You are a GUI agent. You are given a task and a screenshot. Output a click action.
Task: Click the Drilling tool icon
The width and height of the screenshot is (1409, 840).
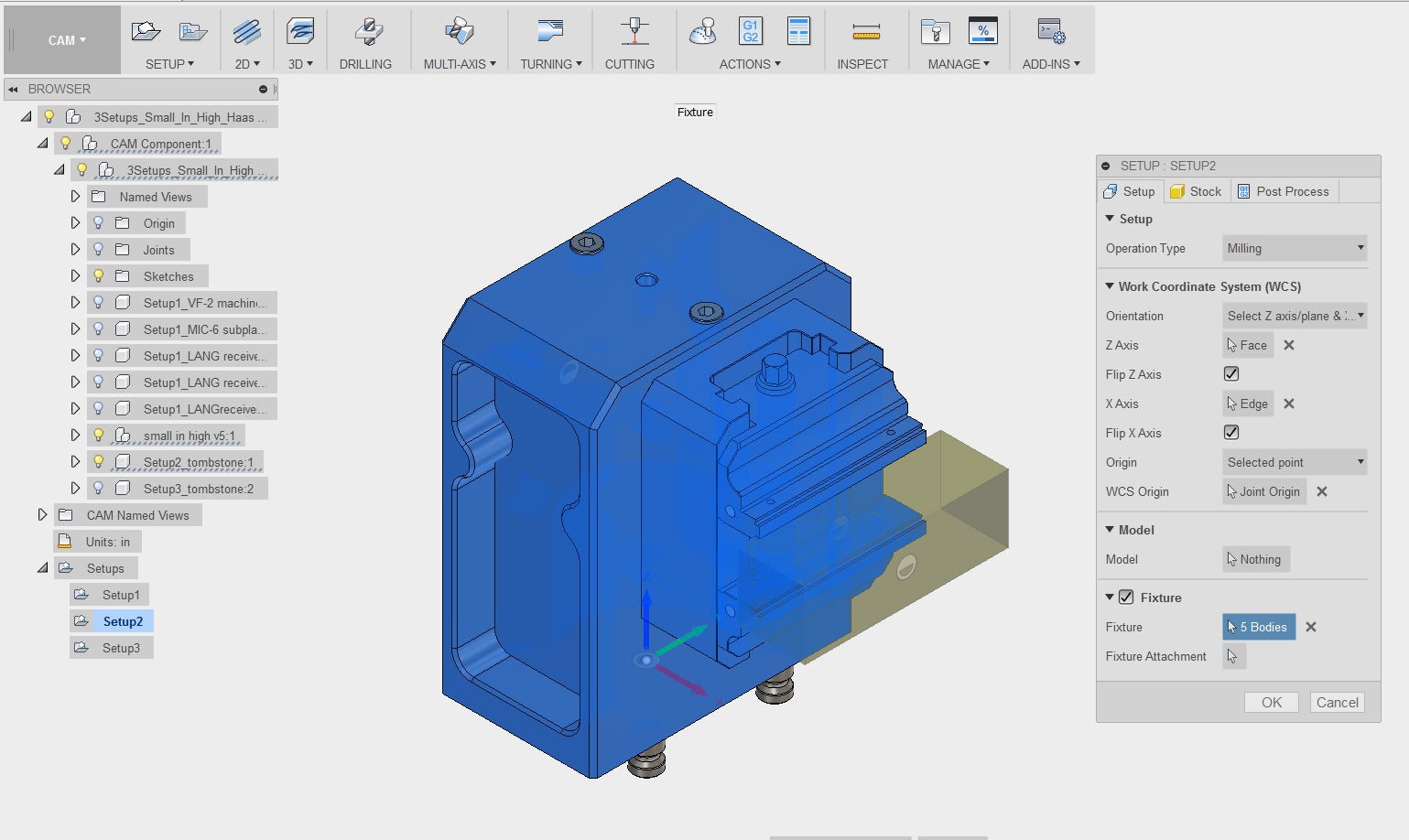(x=367, y=32)
